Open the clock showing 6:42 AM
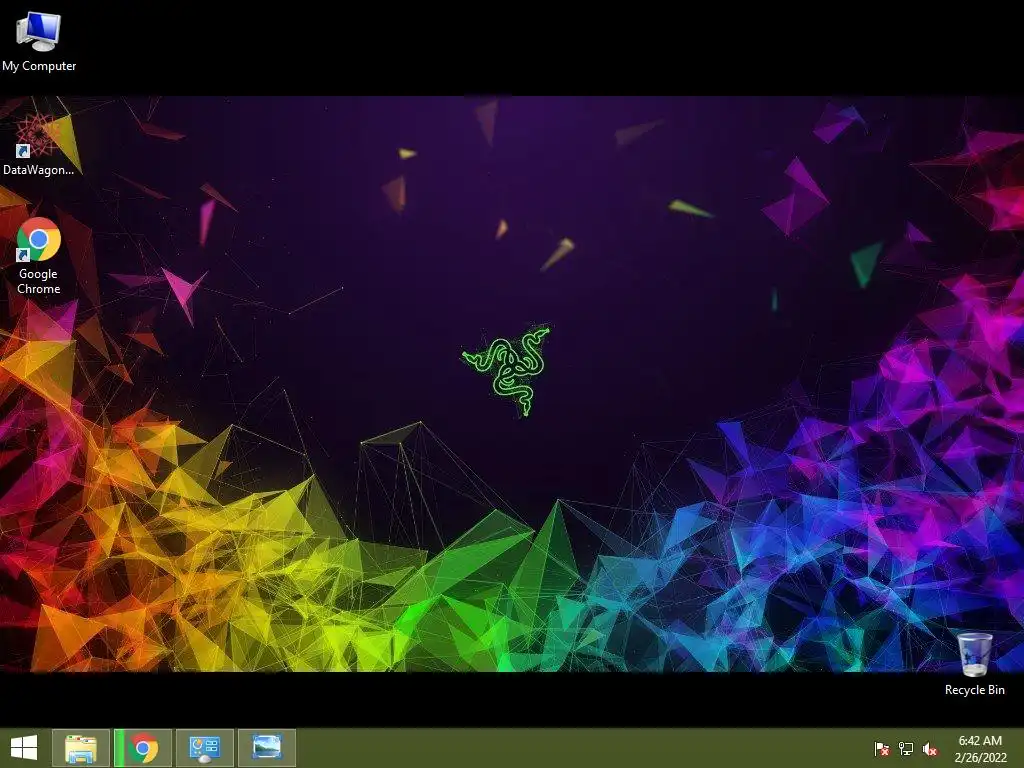1024x768 pixels. tap(980, 741)
